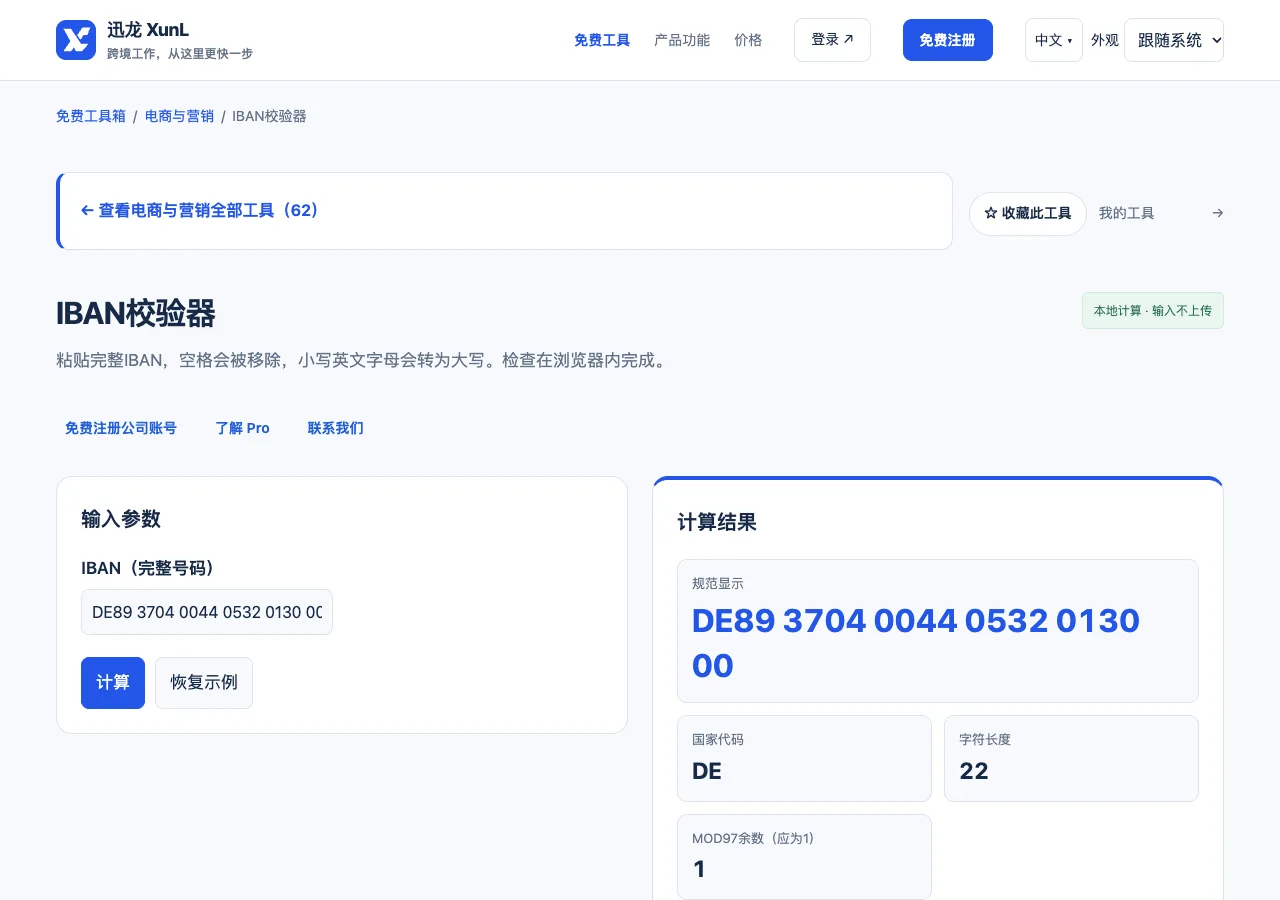Open 免费注册公司账号 link

[121, 428]
